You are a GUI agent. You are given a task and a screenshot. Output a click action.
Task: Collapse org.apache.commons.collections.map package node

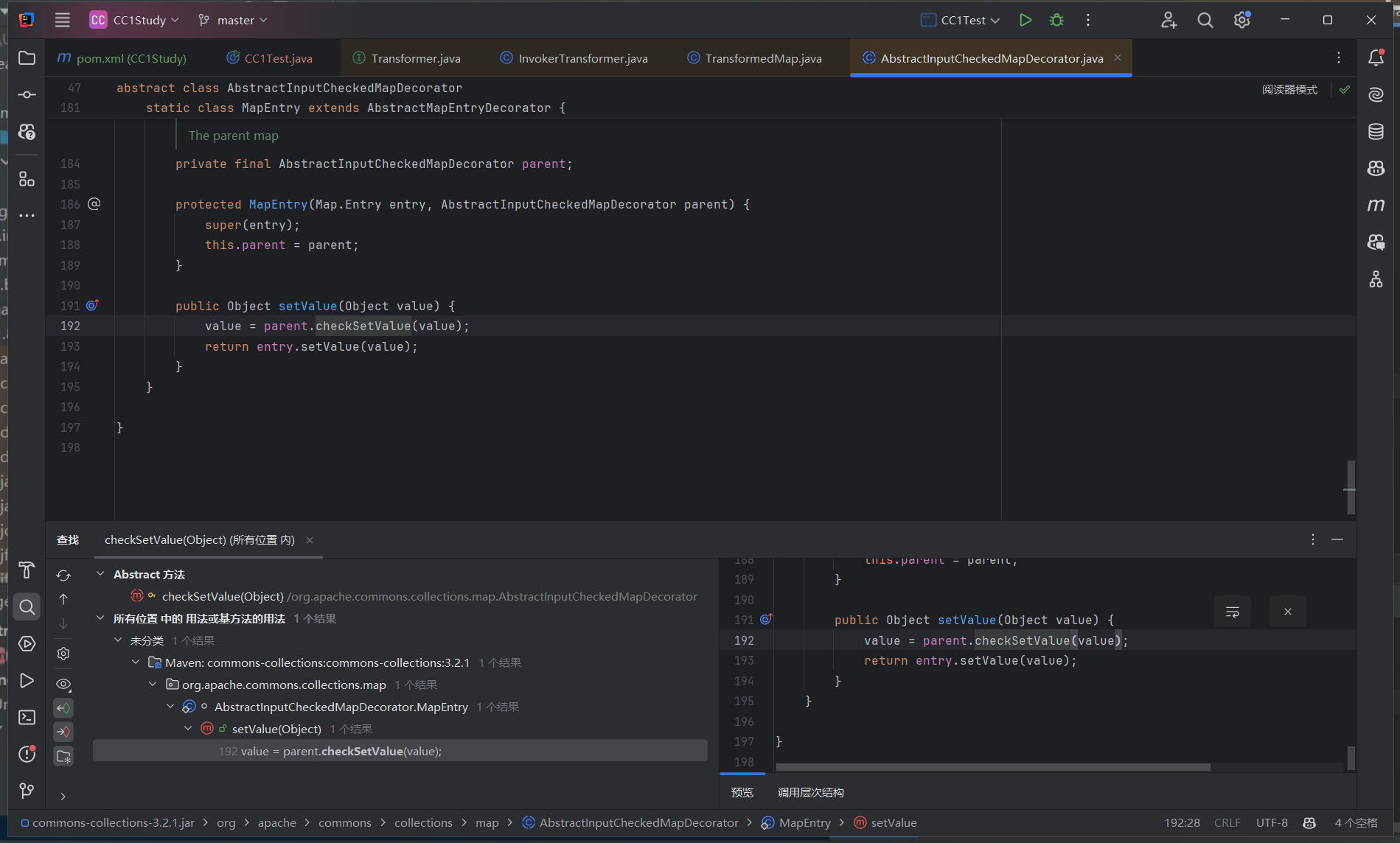[153, 685]
